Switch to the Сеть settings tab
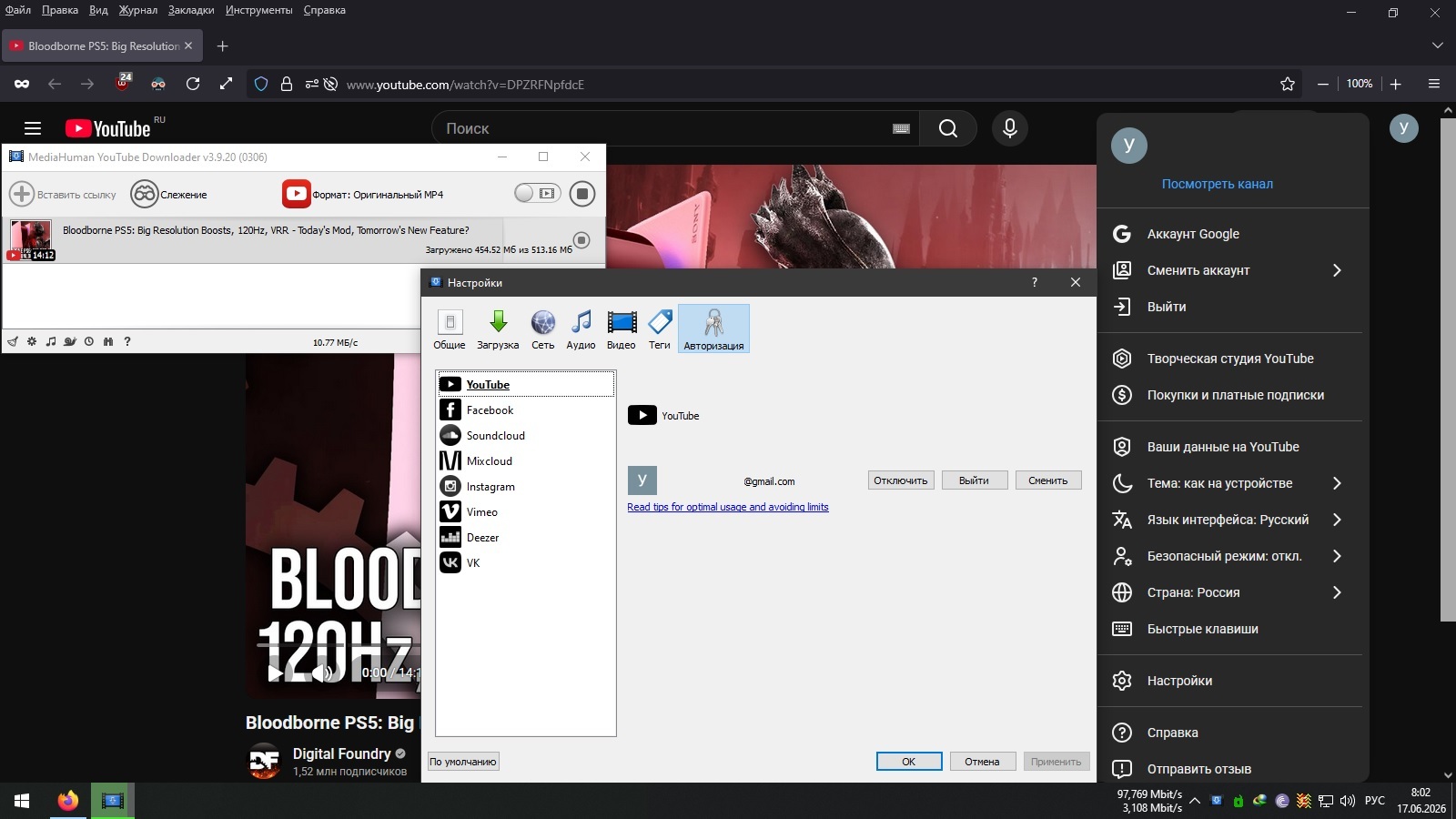The image size is (1456, 819). (543, 329)
